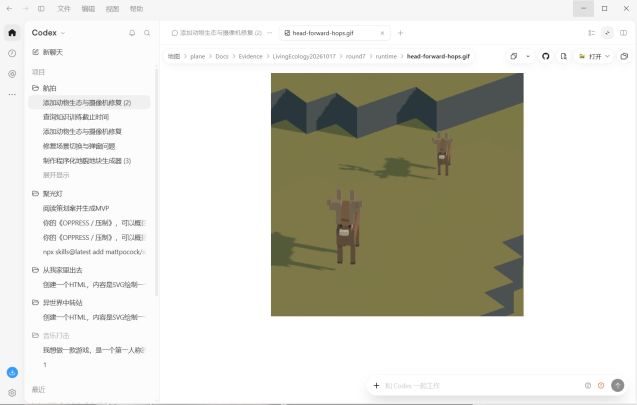Click the notification bell icon
This screenshot has width=637, height=405.
[132, 33]
